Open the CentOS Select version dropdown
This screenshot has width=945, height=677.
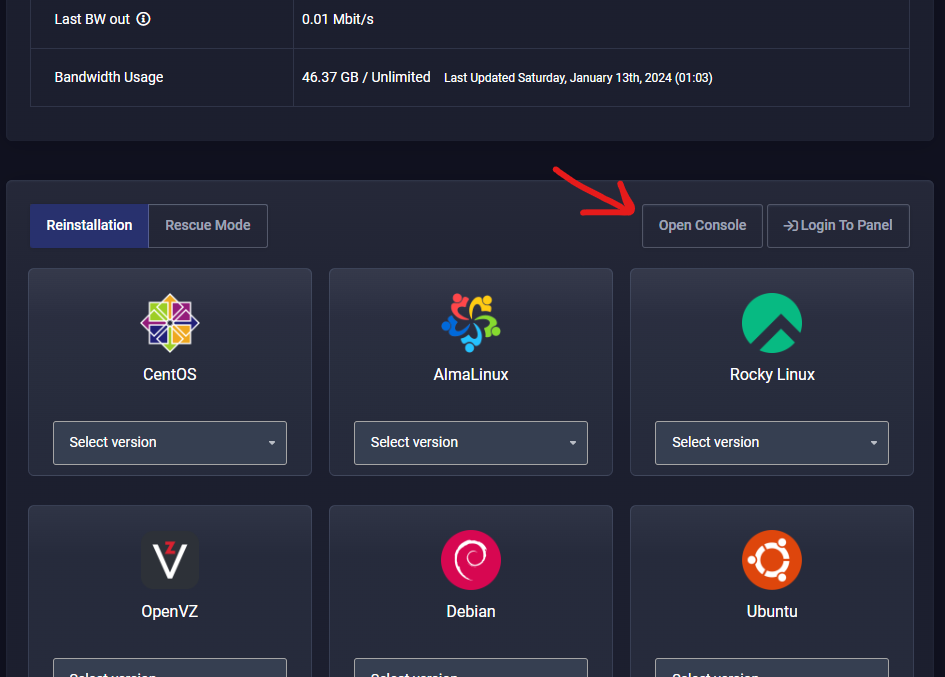point(170,442)
